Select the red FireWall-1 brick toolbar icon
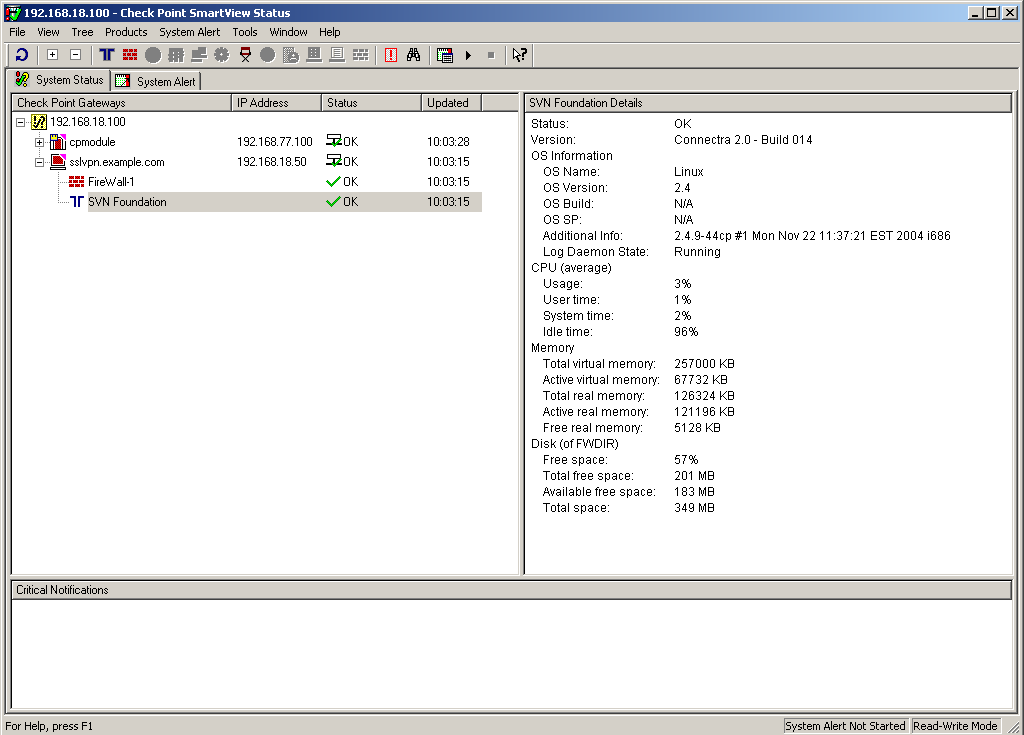The image size is (1024, 735). (x=130, y=55)
